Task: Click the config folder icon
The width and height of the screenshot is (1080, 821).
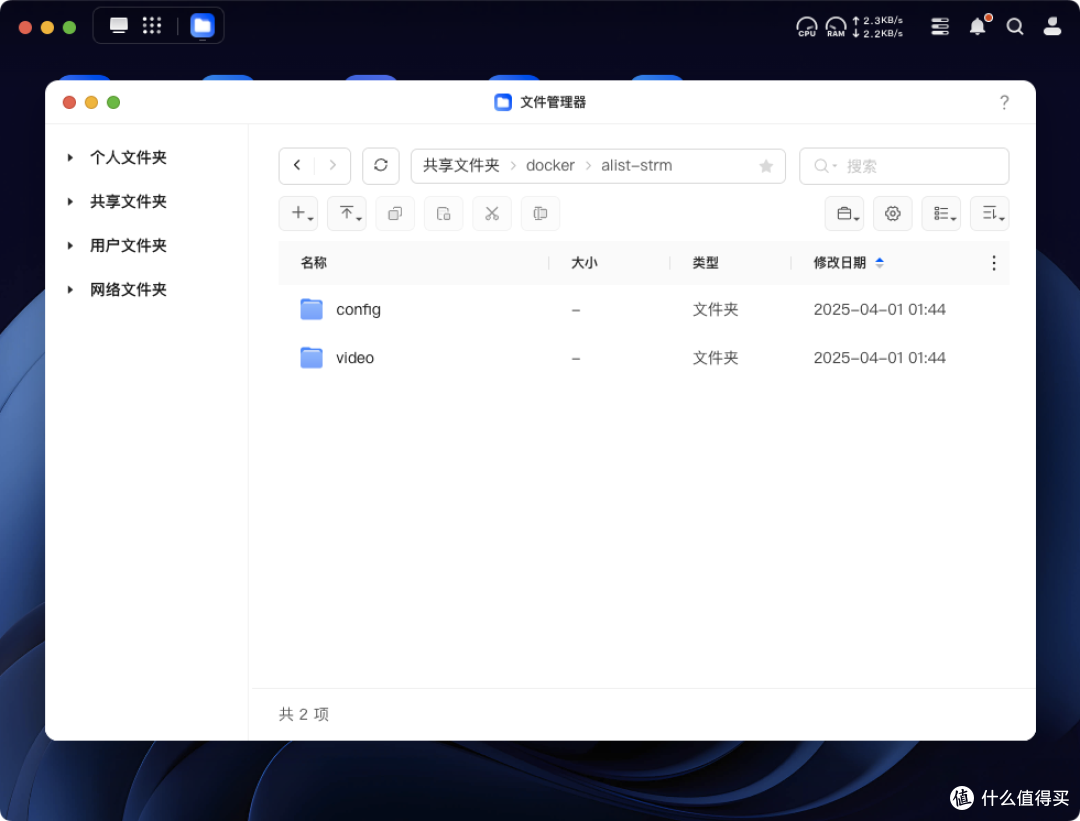Action: [311, 309]
